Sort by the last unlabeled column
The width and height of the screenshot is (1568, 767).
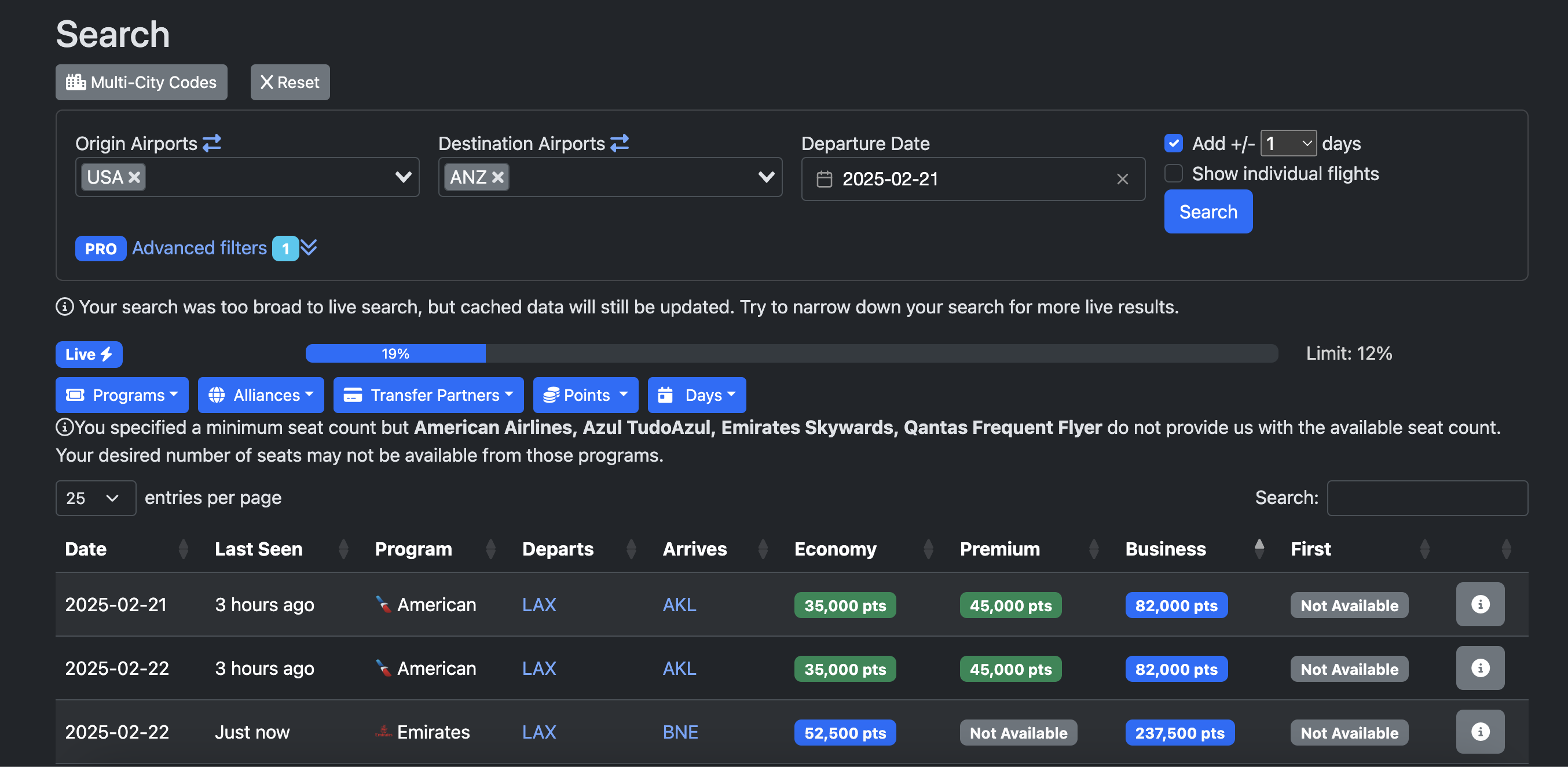(1506, 549)
